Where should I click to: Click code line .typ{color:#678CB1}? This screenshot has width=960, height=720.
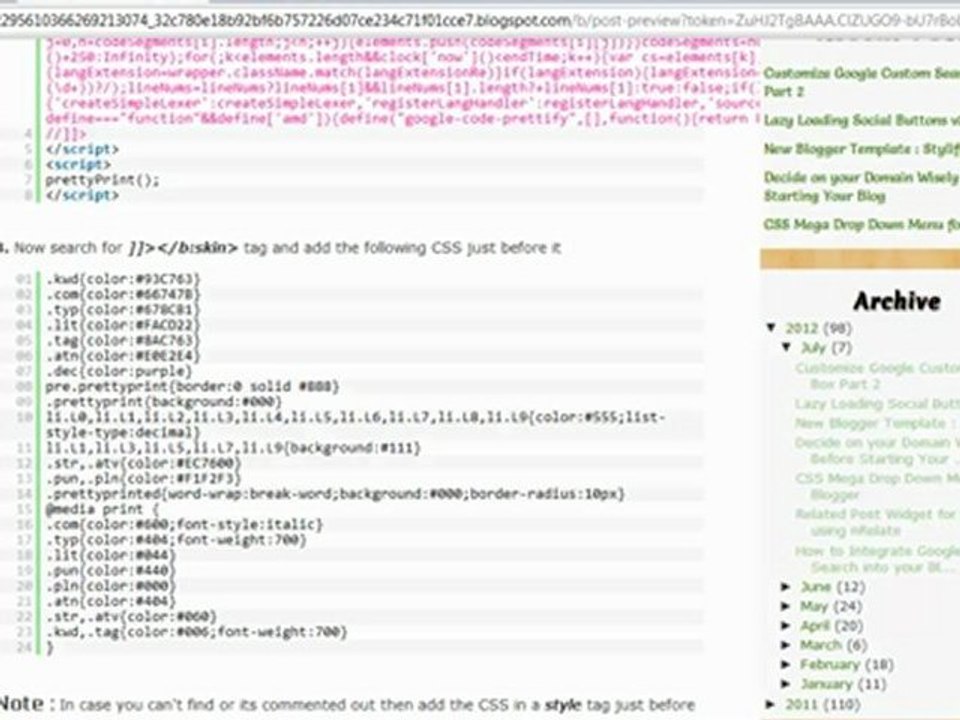pyautogui.click(x=123, y=310)
